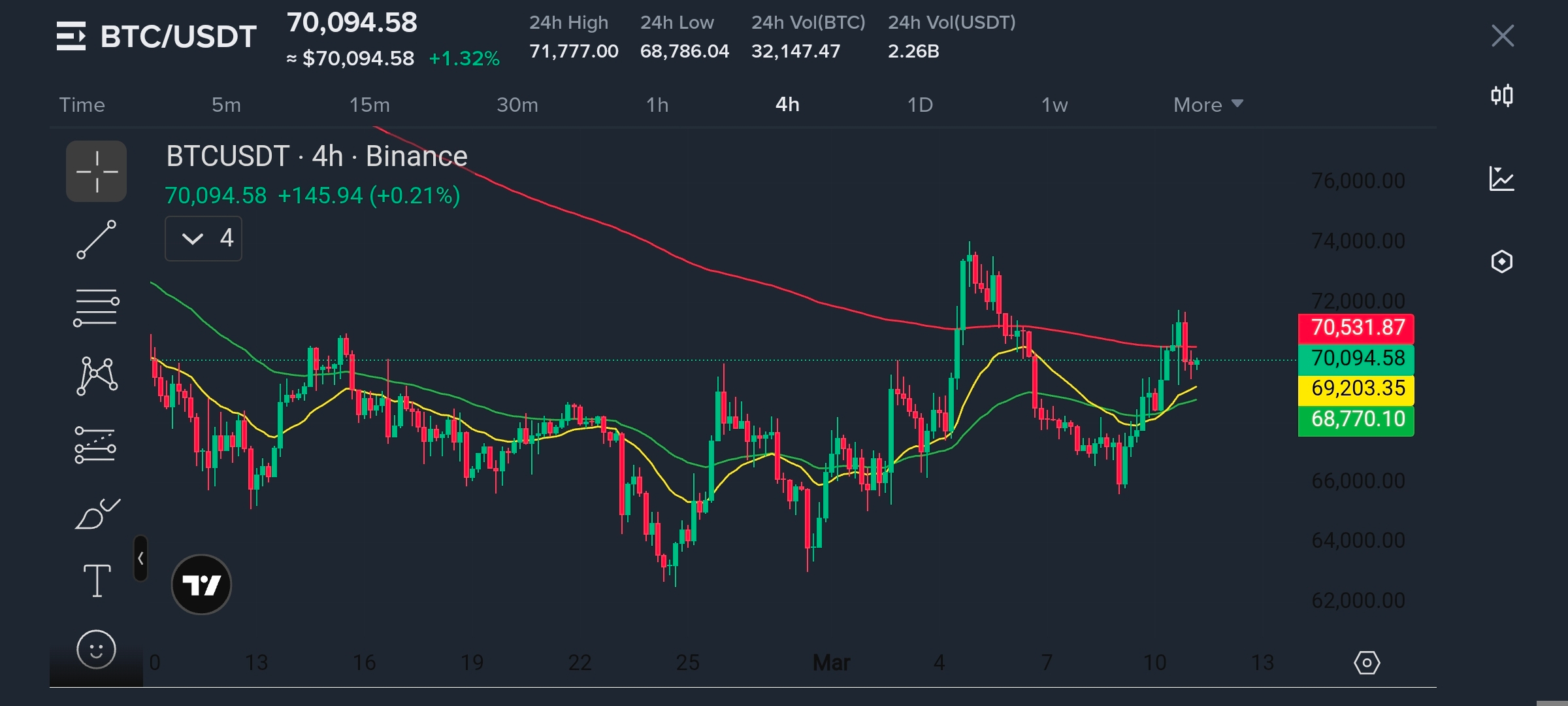The height and width of the screenshot is (706, 1568).
Task: Switch to the 1D timeframe tab
Action: pos(920,105)
